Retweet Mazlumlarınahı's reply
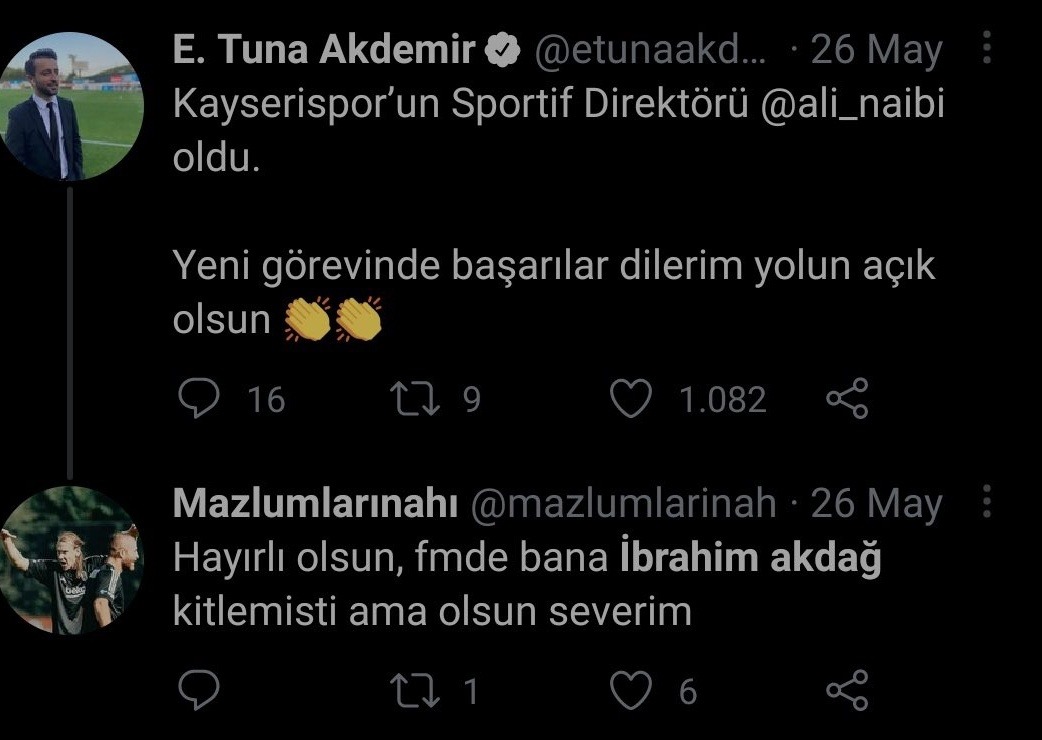Viewport: 1042px width, 740px height. (412, 690)
